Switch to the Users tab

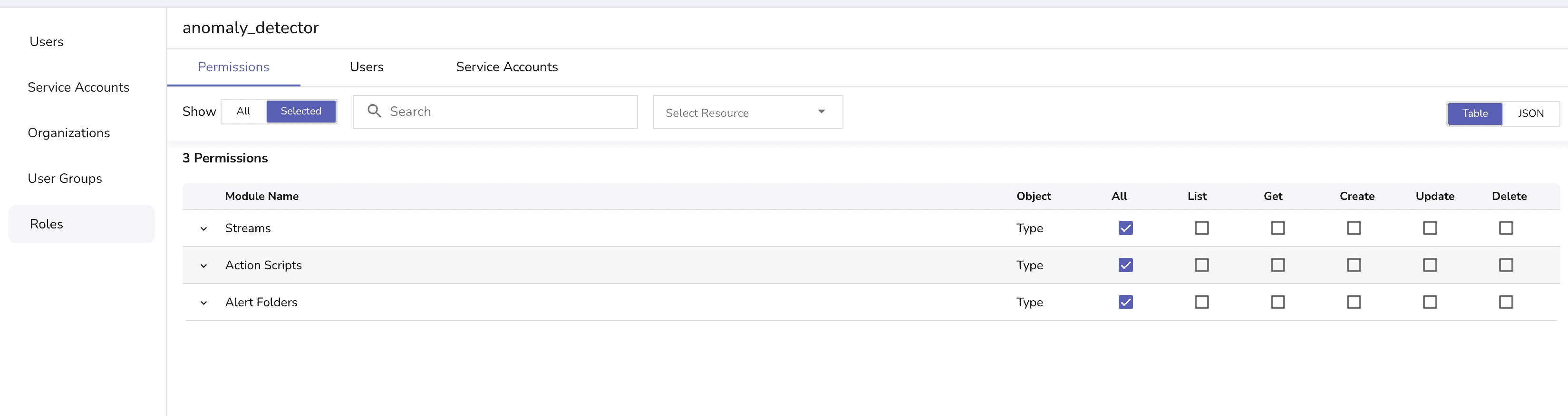367,67
